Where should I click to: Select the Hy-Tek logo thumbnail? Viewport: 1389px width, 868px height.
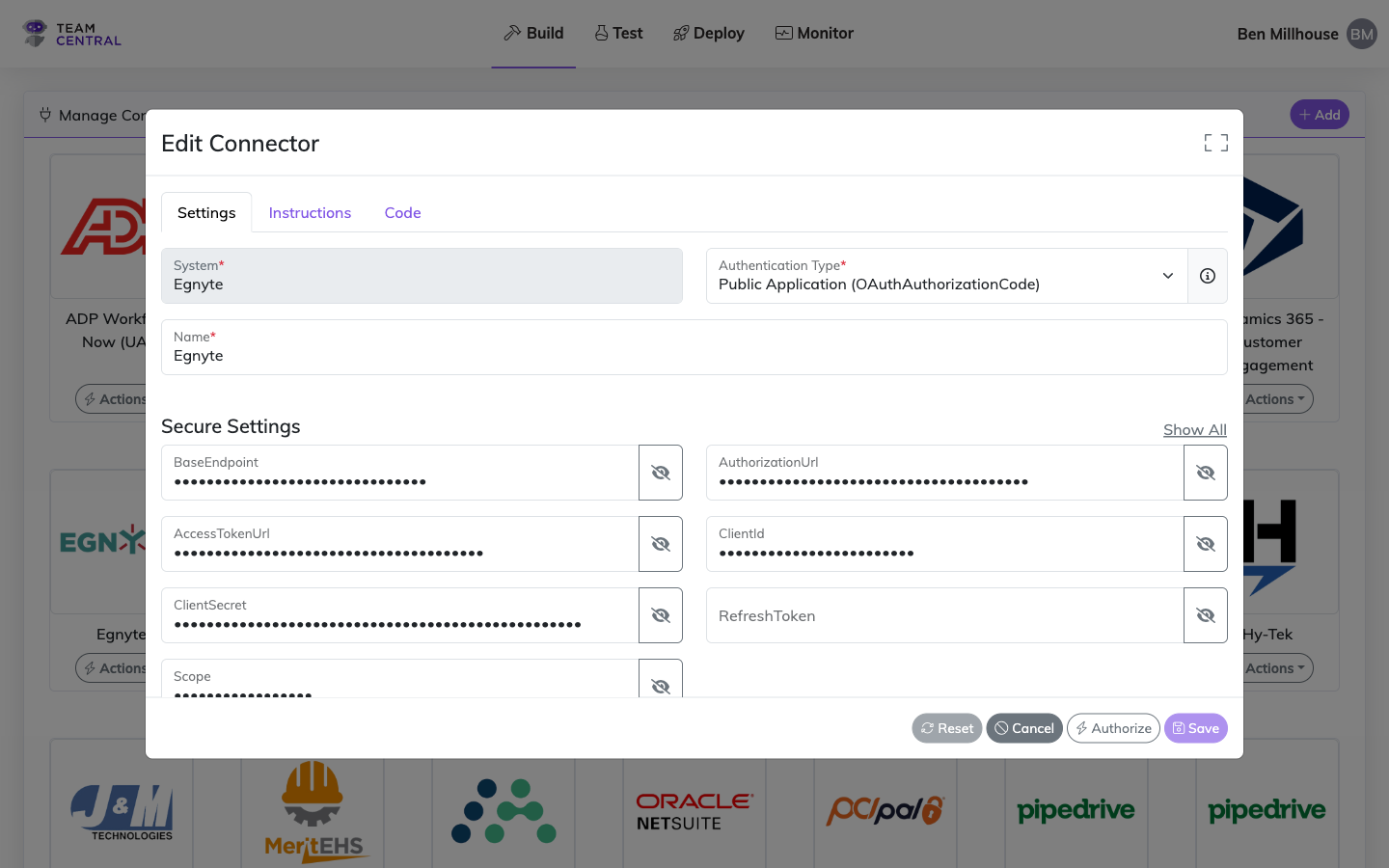coord(1270,546)
